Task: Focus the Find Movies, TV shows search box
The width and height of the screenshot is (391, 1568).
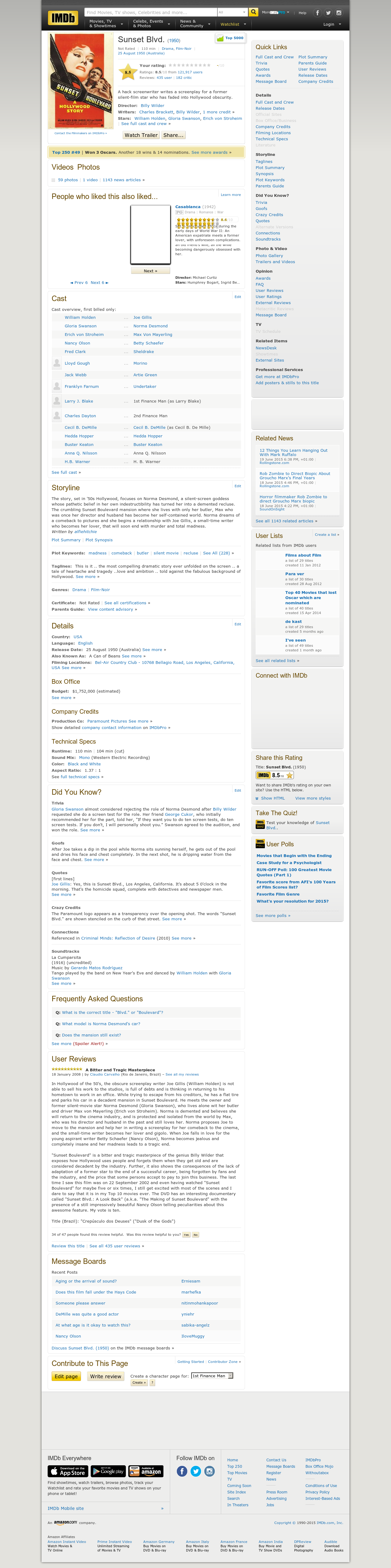Action: pos(151,12)
